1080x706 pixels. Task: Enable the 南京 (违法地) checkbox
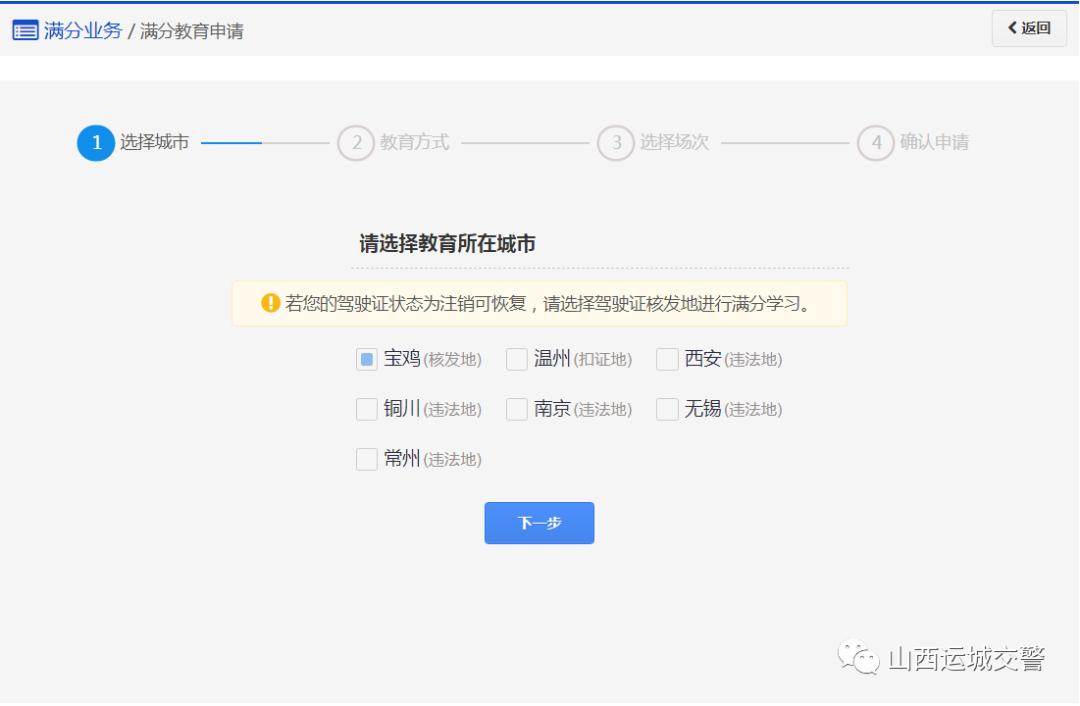coord(517,409)
